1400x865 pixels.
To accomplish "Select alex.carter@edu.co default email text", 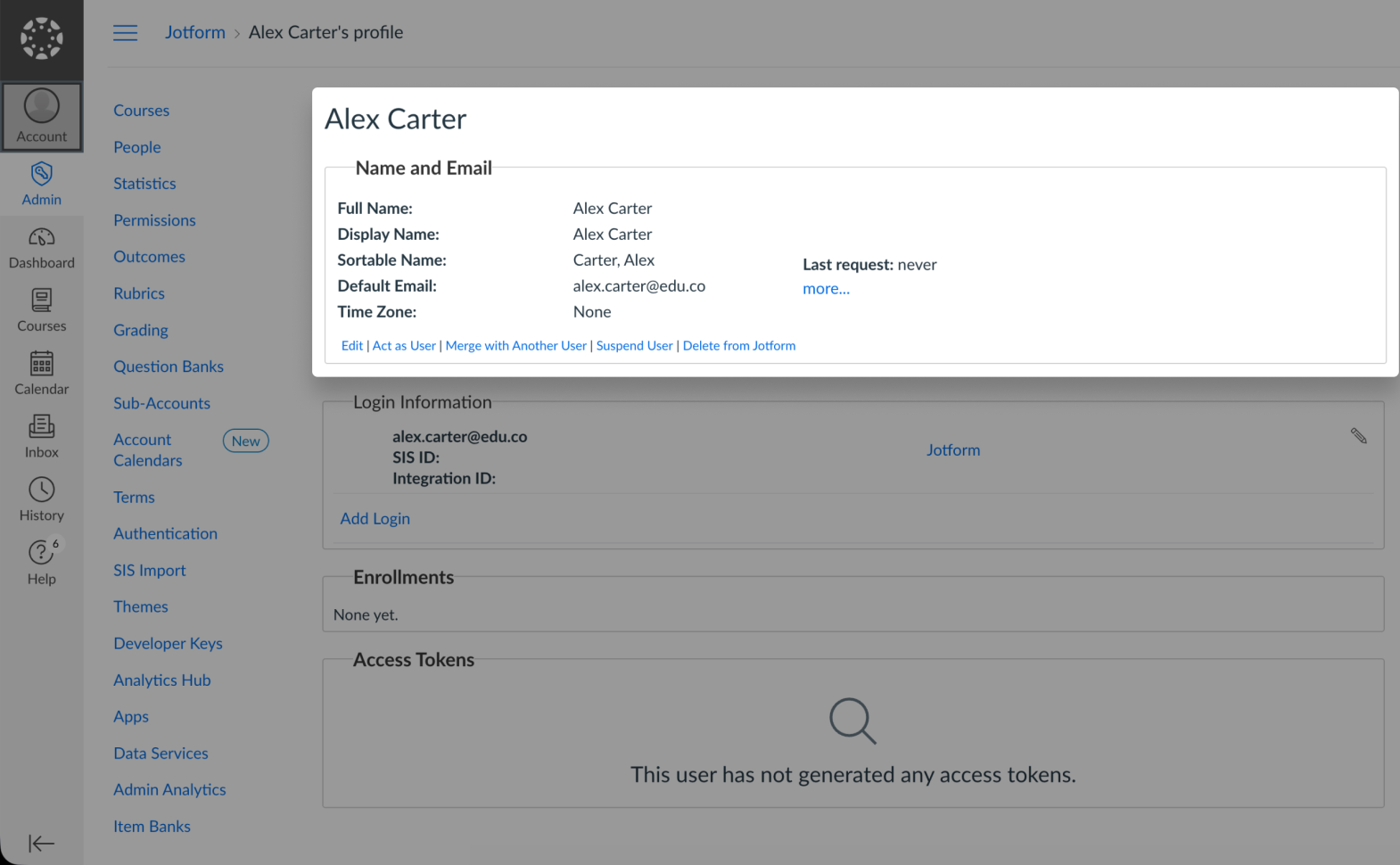I will coord(639,286).
